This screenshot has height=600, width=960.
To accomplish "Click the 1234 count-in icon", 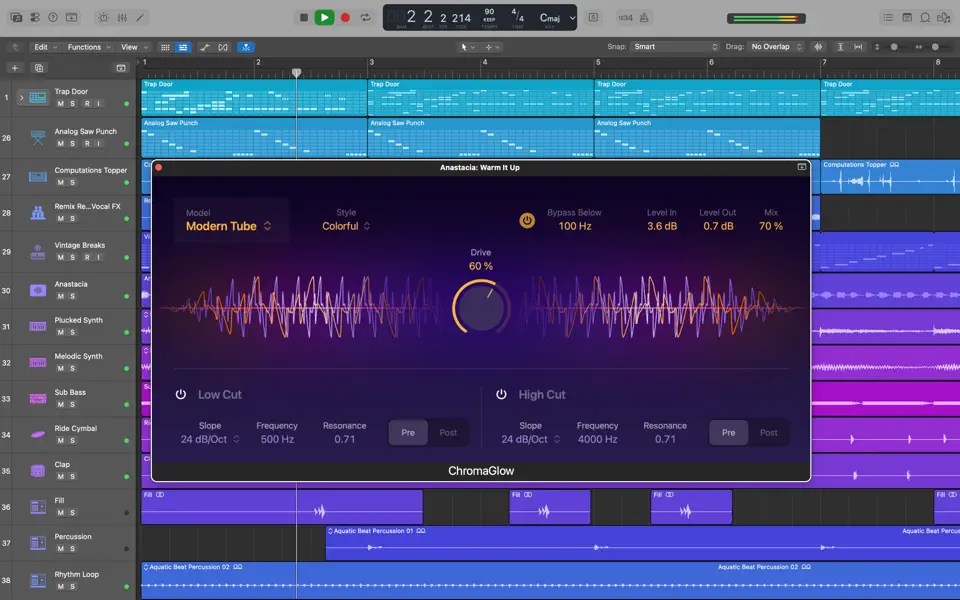I will (x=625, y=17).
